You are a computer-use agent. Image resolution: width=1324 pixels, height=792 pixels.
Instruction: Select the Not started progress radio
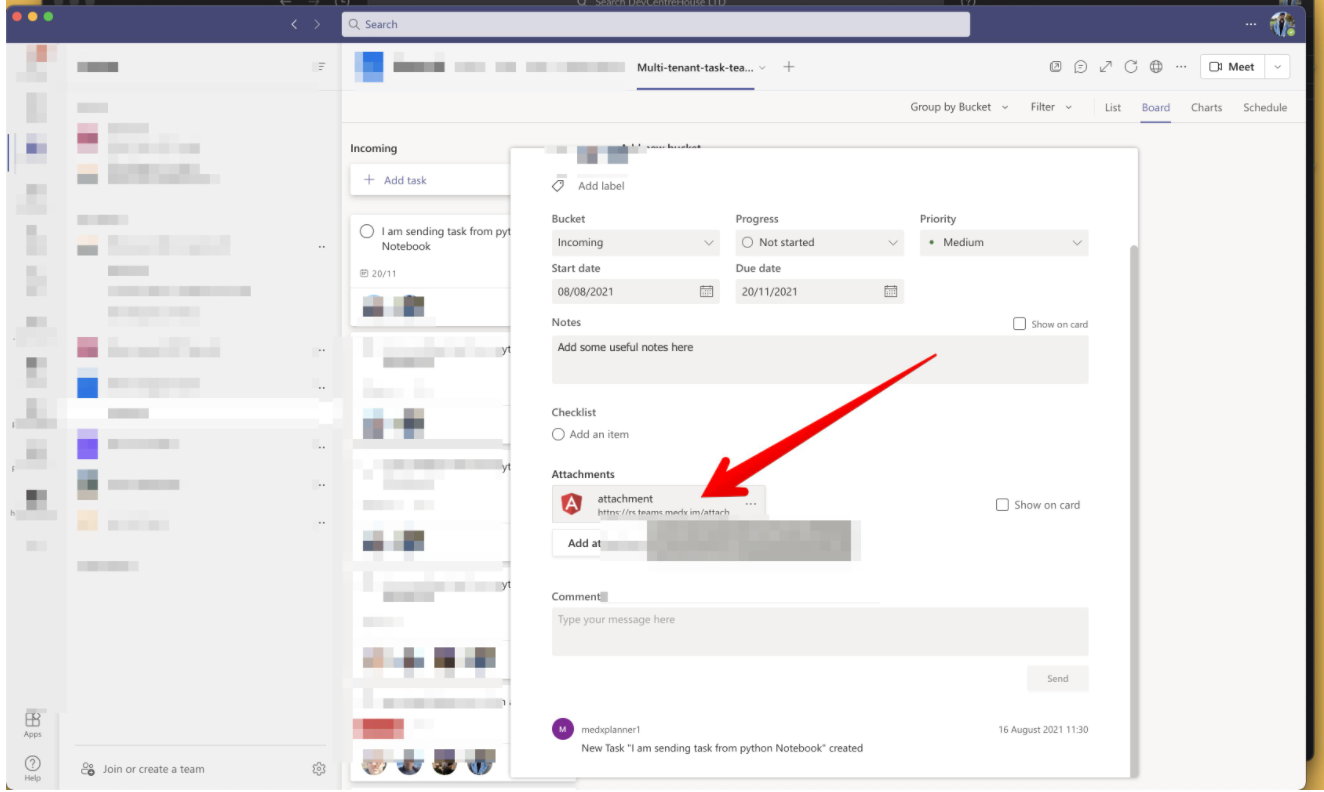coord(747,242)
